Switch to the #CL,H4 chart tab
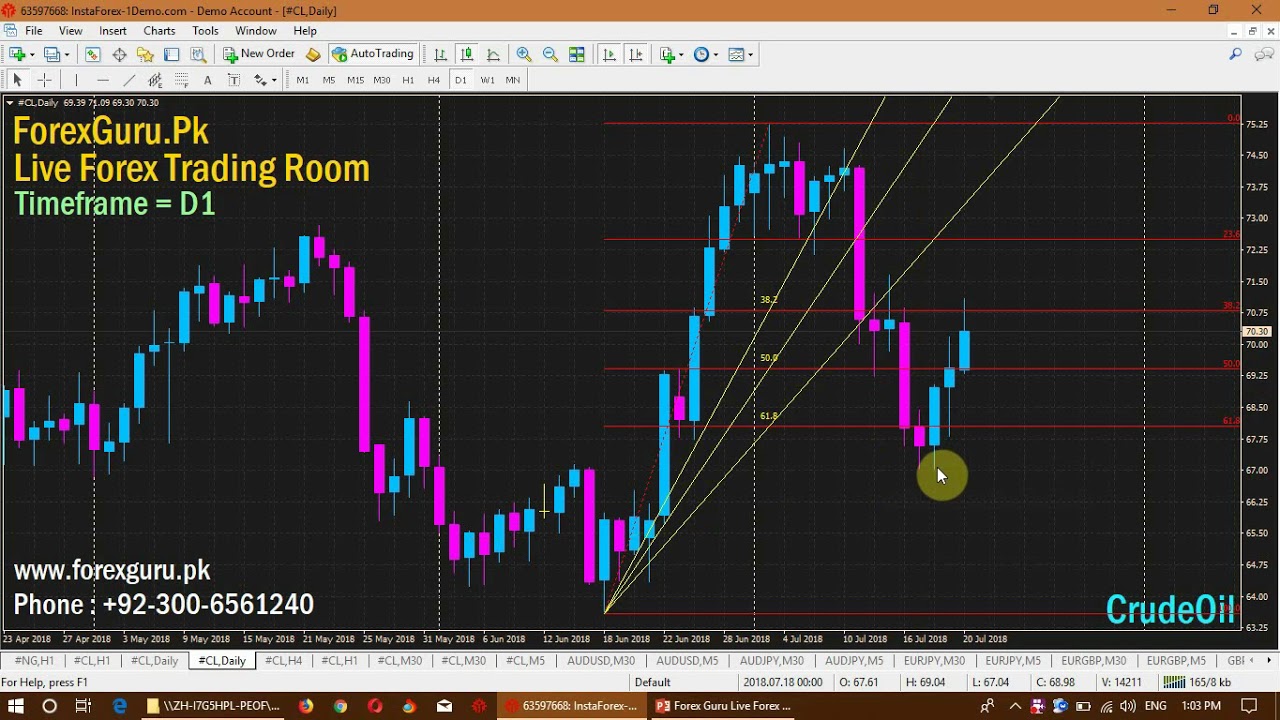The width and height of the screenshot is (1280, 720). click(x=283, y=661)
